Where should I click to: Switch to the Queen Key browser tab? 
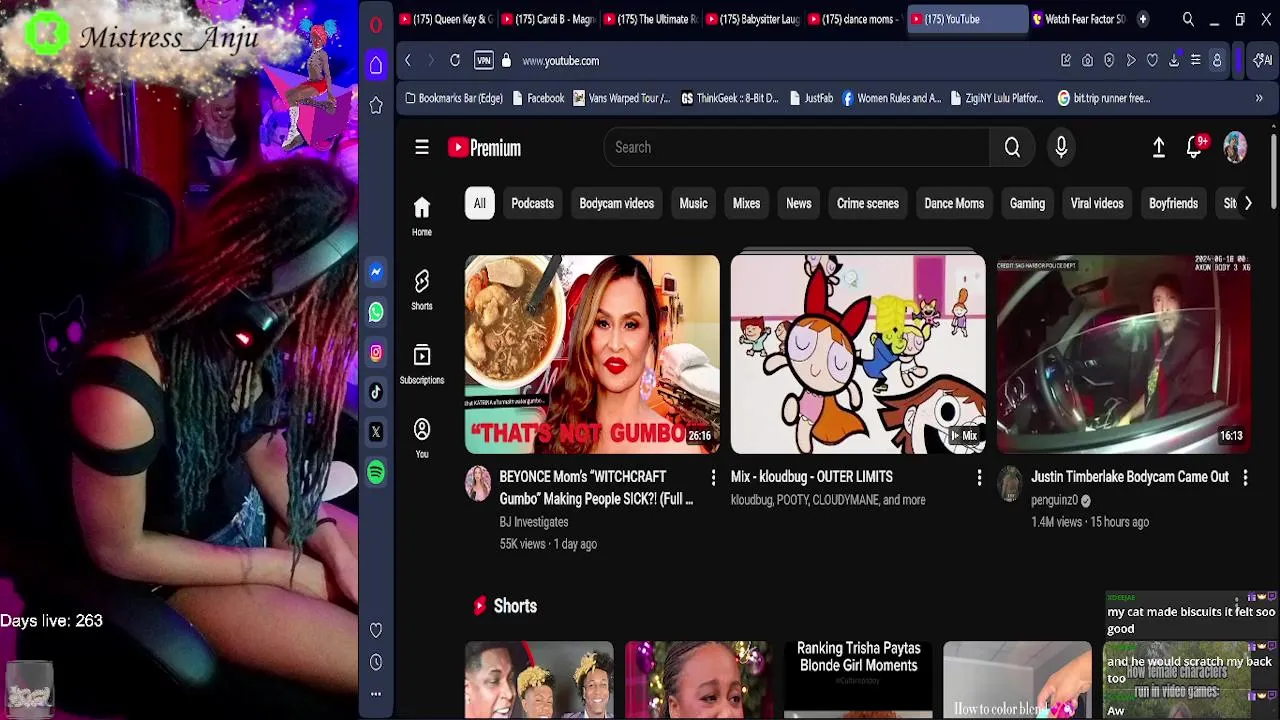pyautogui.click(x=446, y=19)
